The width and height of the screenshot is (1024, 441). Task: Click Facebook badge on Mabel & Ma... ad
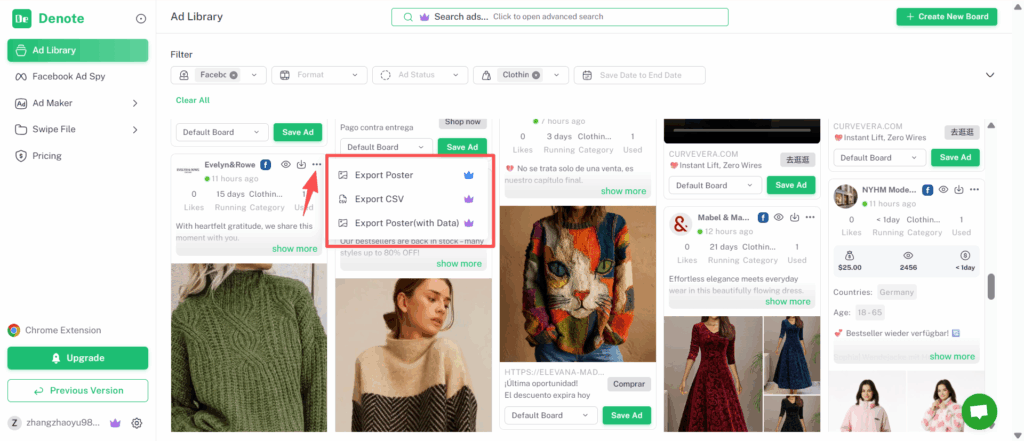point(763,217)
